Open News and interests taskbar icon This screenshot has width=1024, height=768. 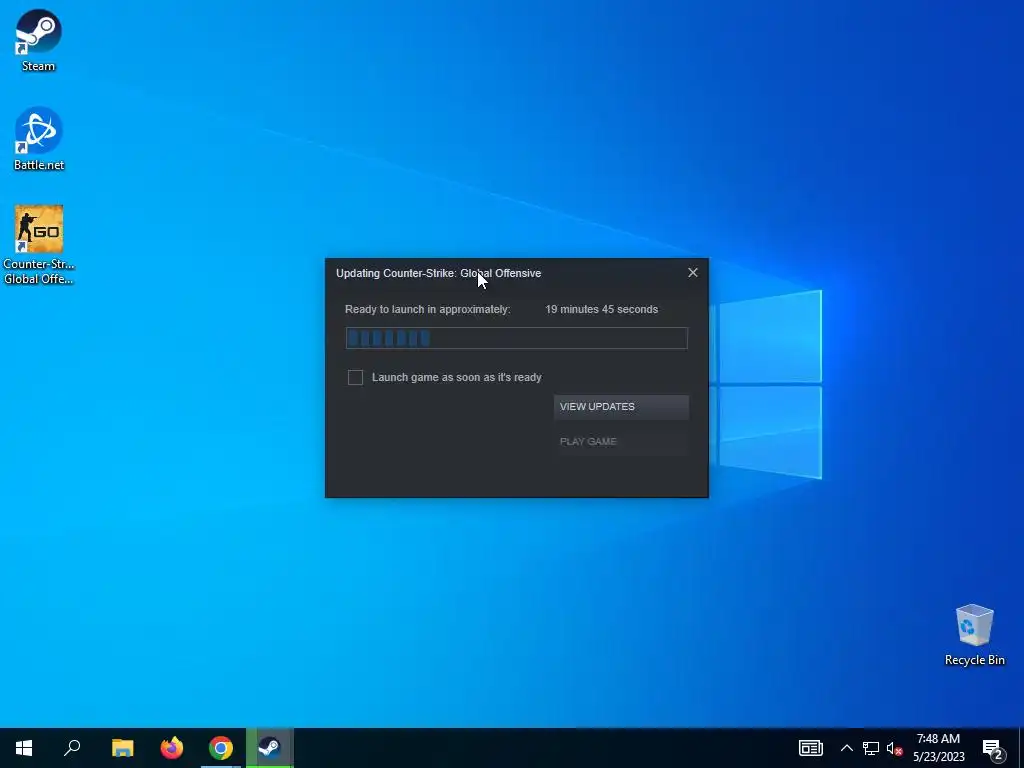tap(810, 748)
